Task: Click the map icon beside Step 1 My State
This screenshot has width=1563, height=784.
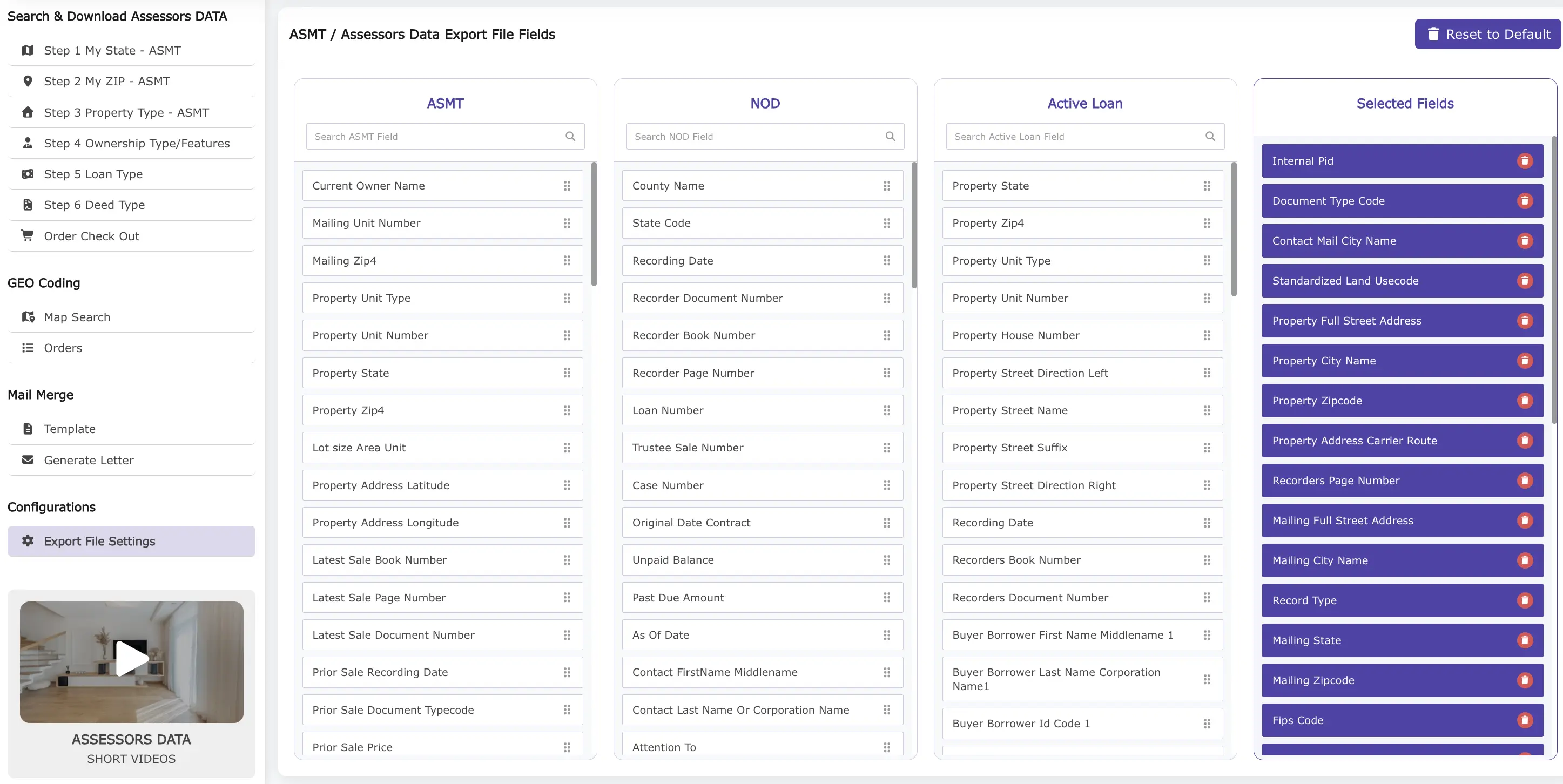Action: 28,50
